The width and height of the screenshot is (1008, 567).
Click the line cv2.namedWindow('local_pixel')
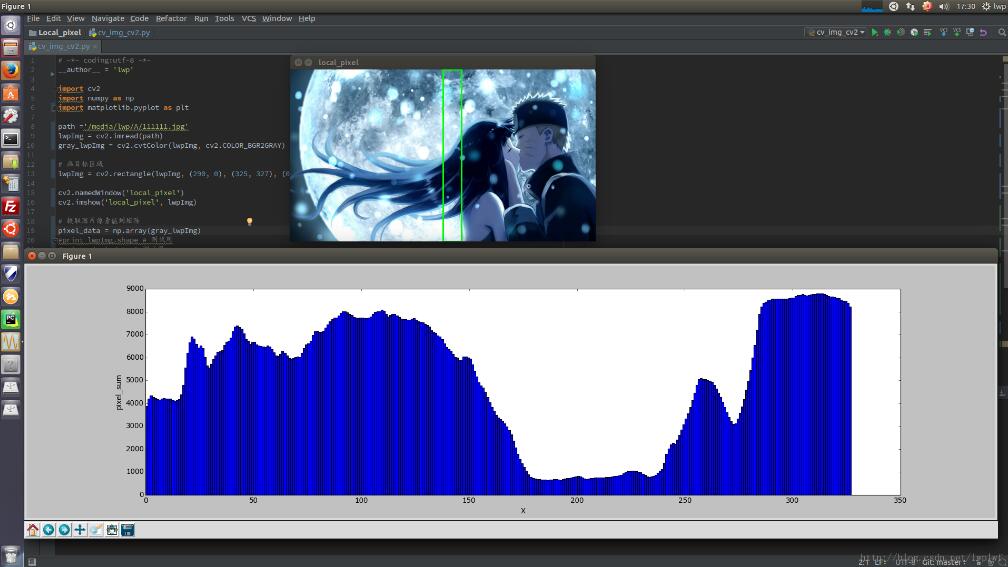(121, 193)
